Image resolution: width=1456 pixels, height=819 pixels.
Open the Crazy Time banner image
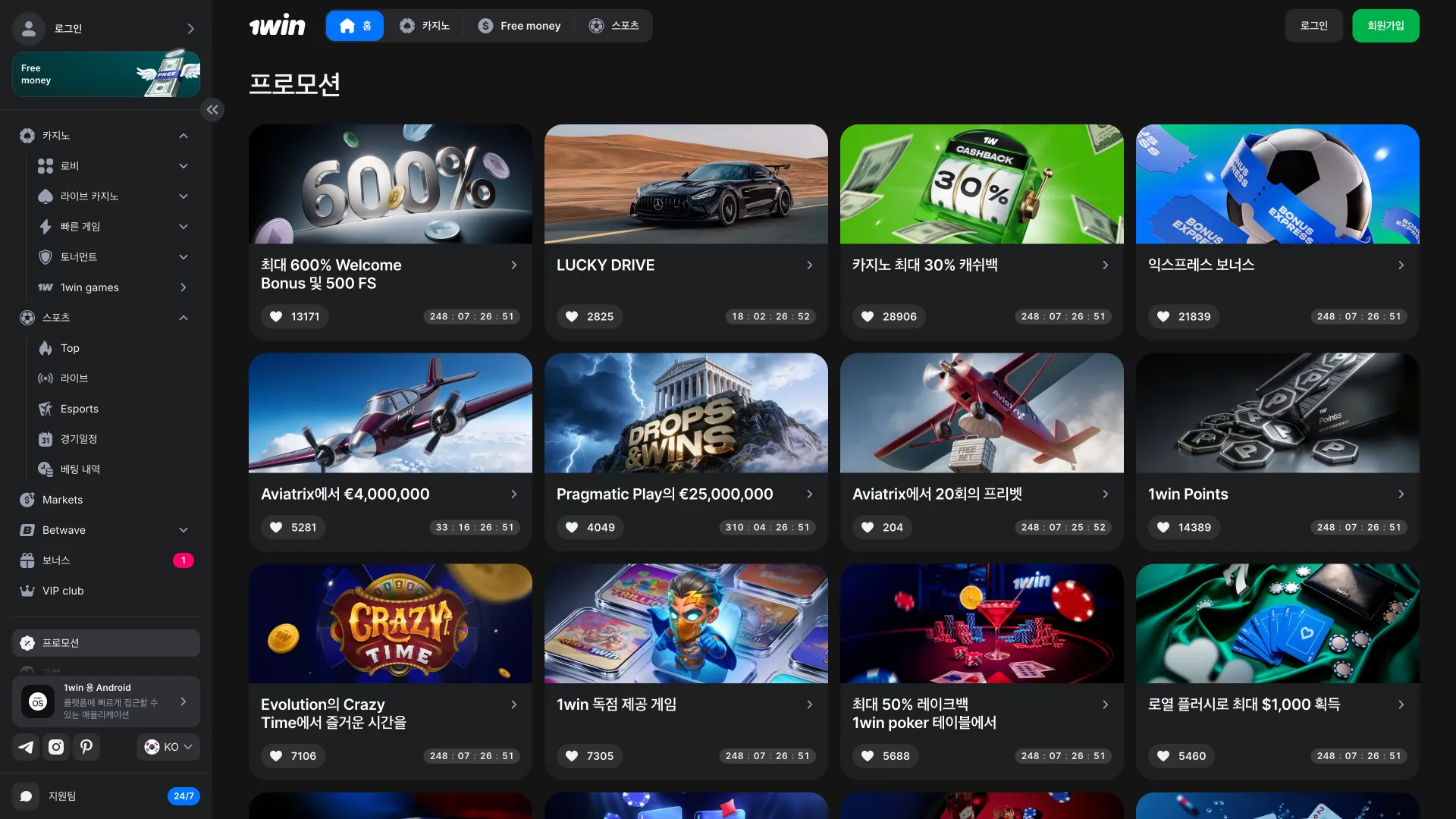click(x=391, y=623)
